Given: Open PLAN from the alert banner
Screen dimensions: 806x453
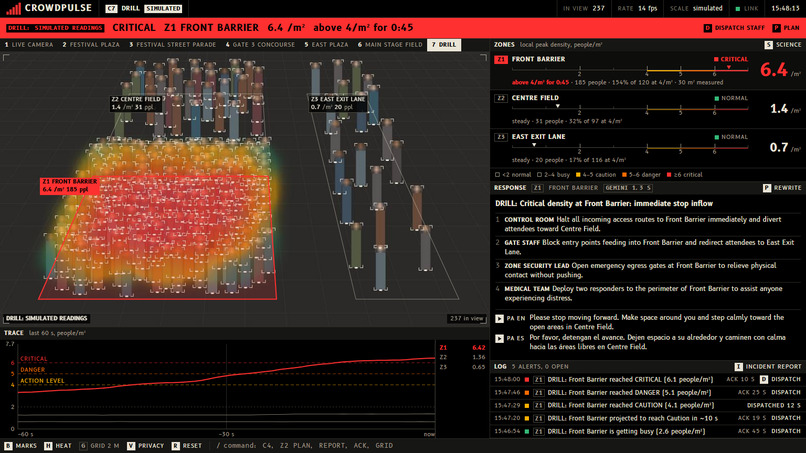Looking at the screenshot, I should [x=786, y=28].
